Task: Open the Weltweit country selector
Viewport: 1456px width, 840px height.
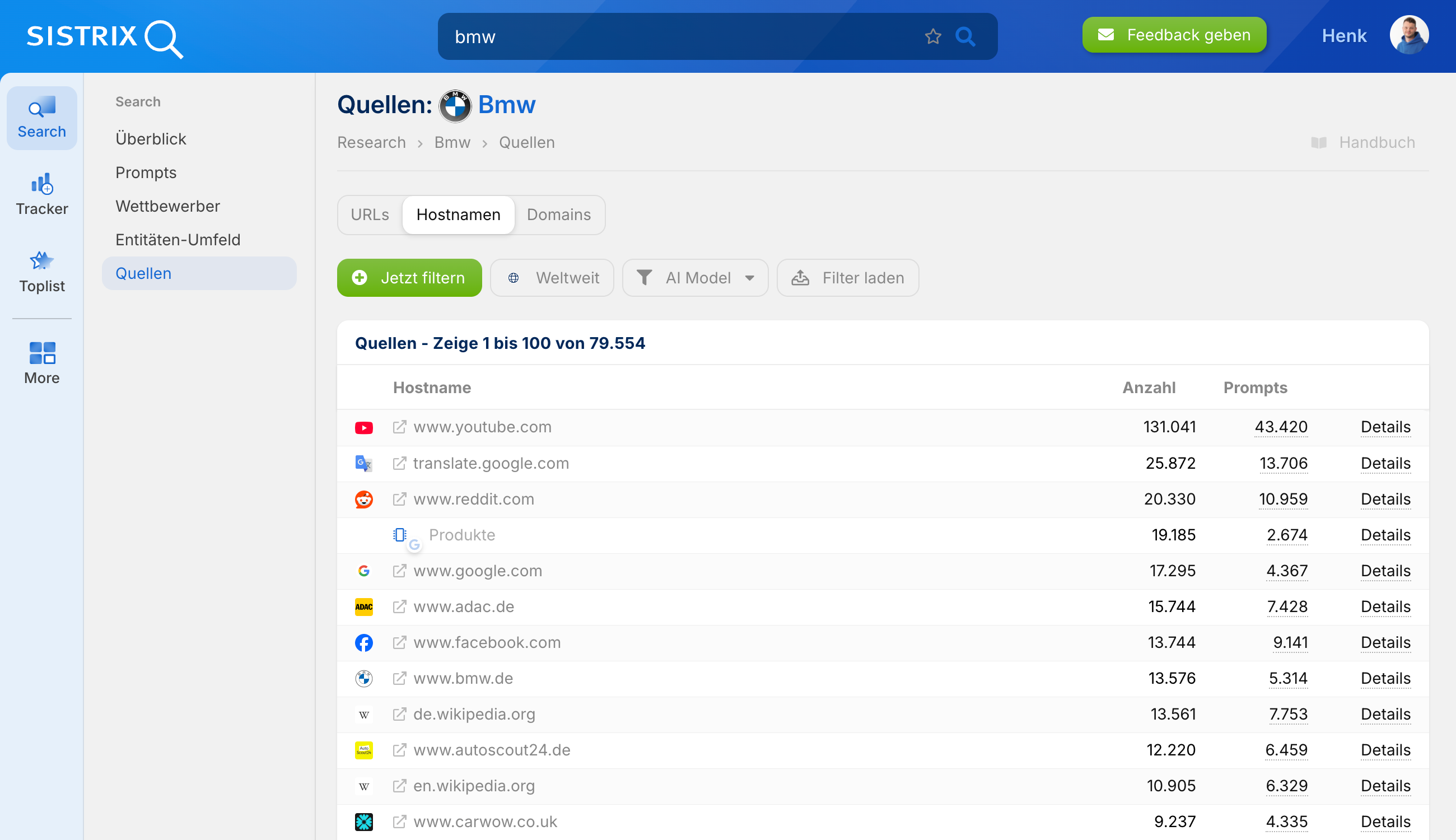Action: tap(552, 278)
